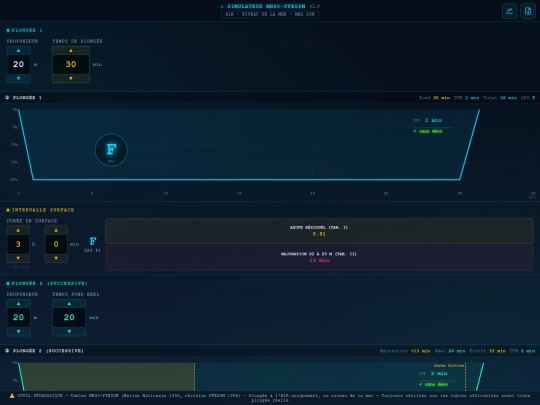Decrease Plongée 2 profondeur with down arrow

click(19, 332)
